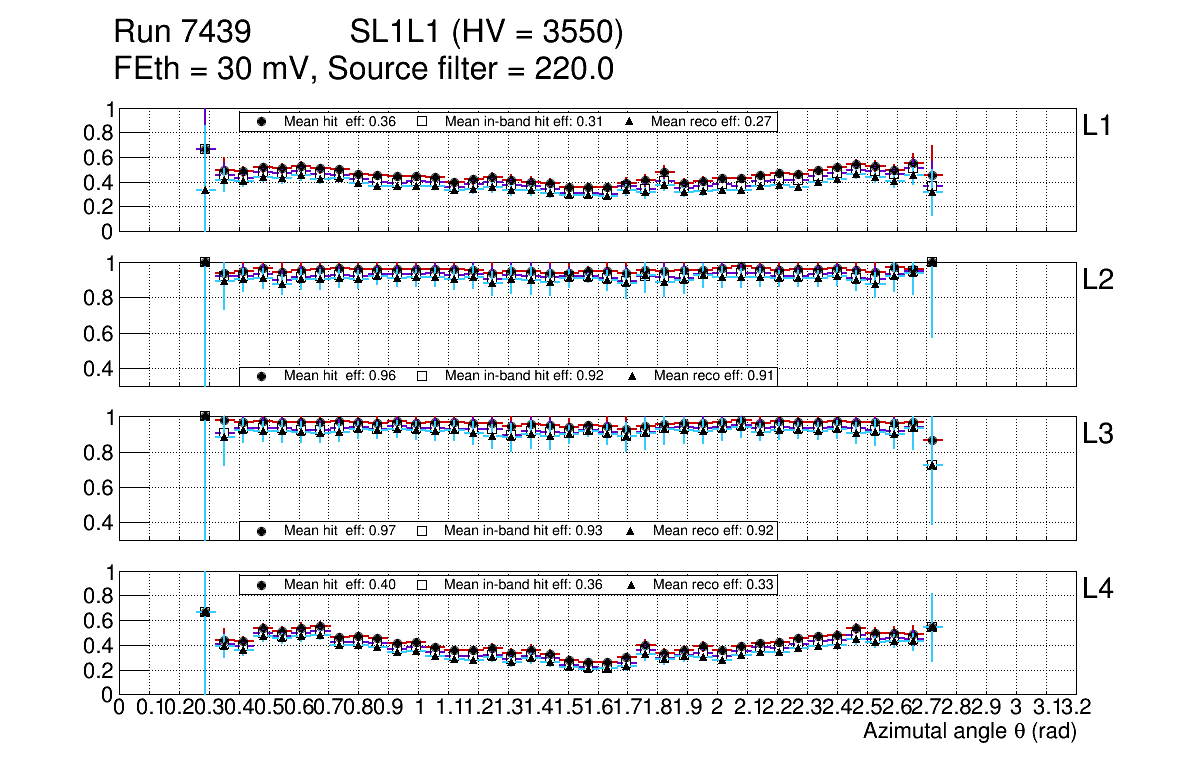This screenshot has height=772, width=1196.
Task: Click the rightmost low data point in L3 plot
Action: pyautogui.click(x=932, y=465)
